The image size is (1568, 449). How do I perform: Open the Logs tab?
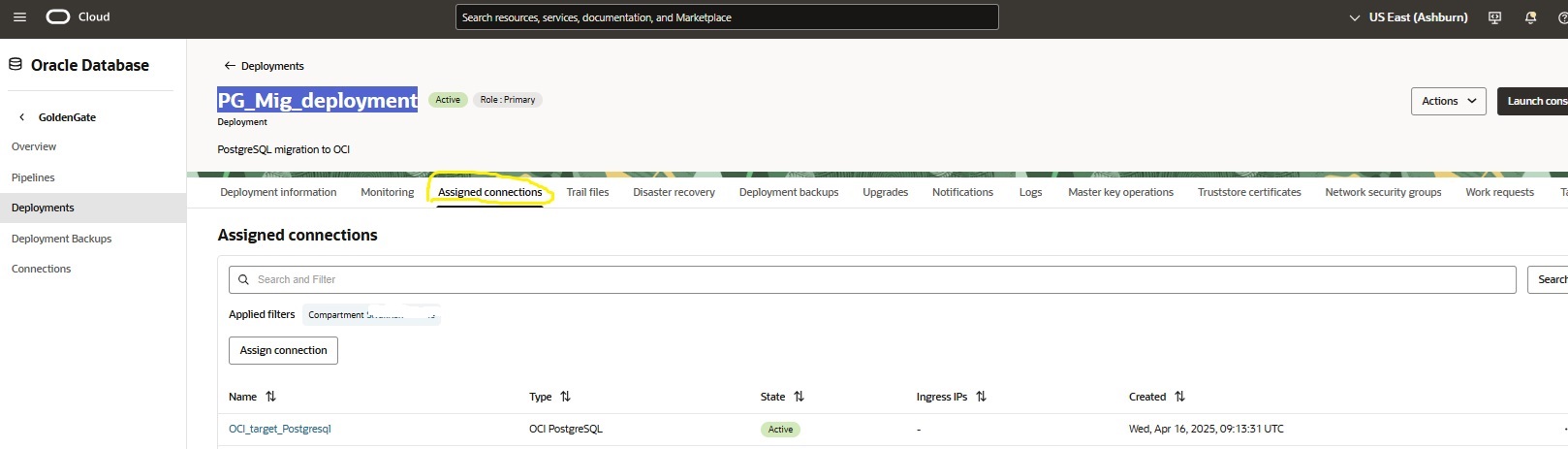1030,192
